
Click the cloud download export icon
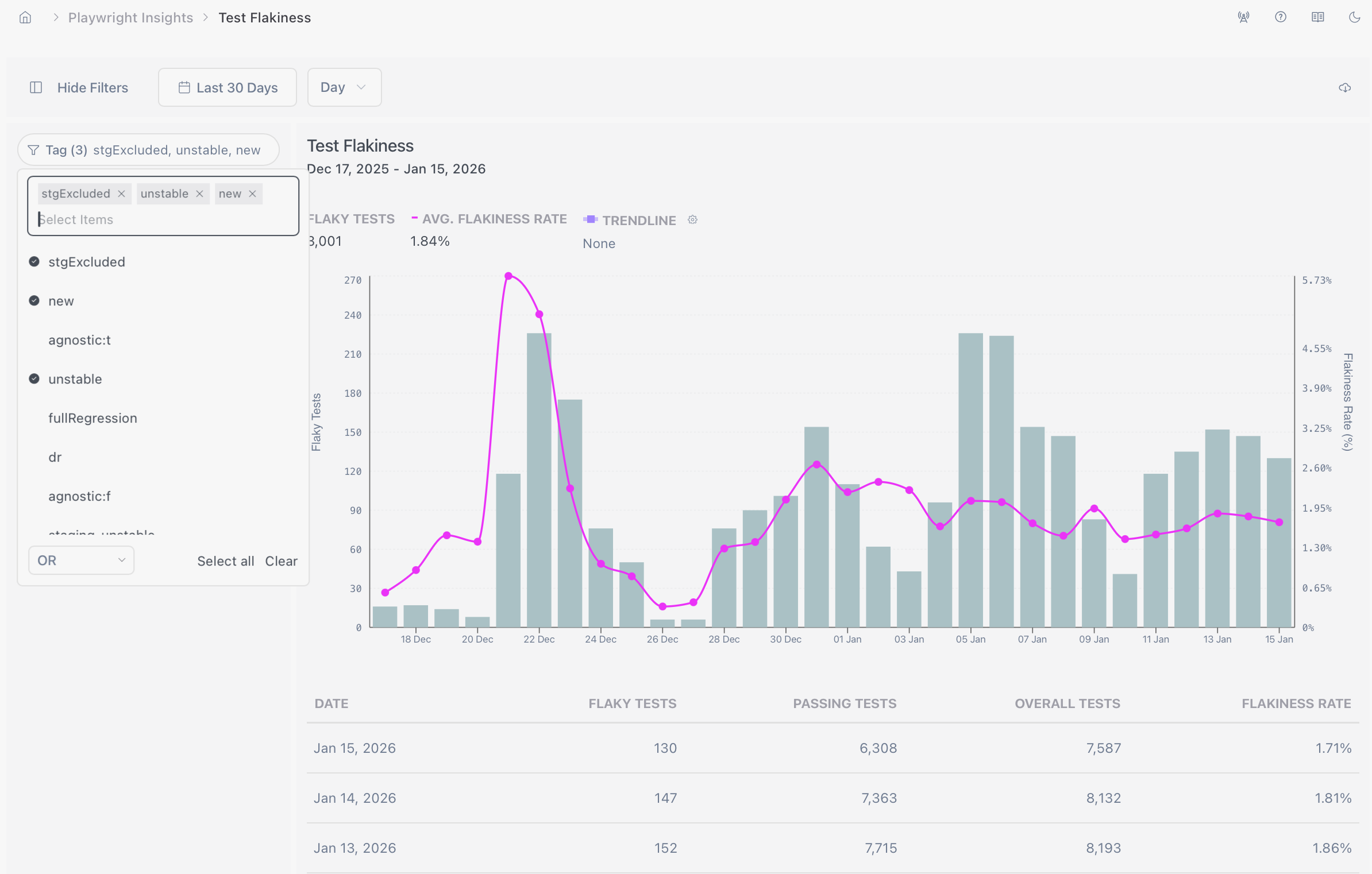pyautogui.click(x=1344, y=88)
